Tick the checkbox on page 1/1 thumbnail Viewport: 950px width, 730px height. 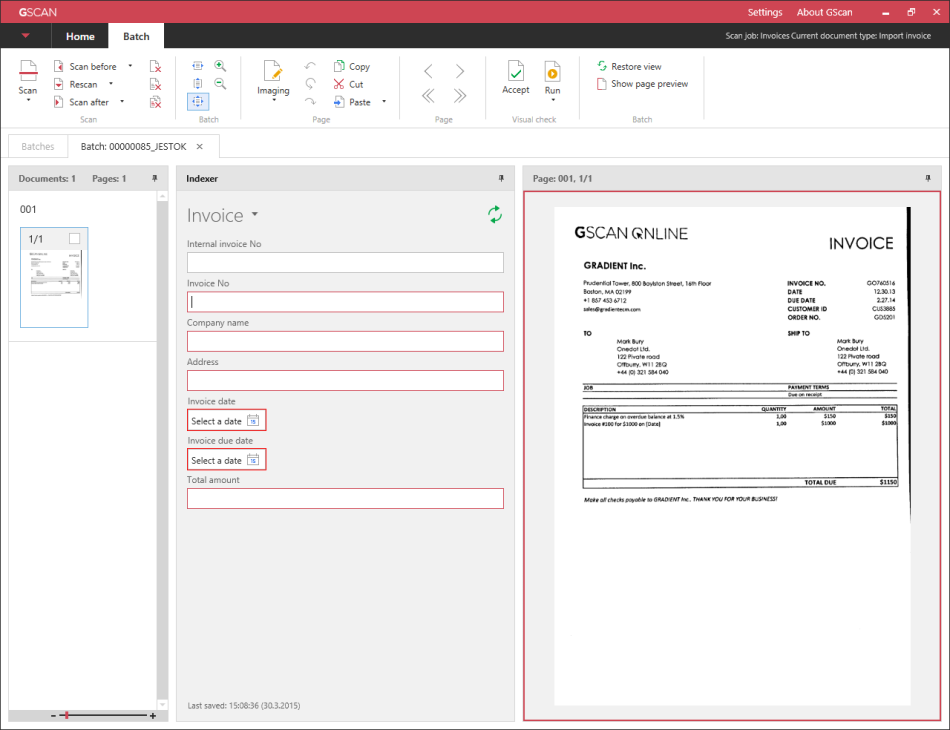pos(75,239)
